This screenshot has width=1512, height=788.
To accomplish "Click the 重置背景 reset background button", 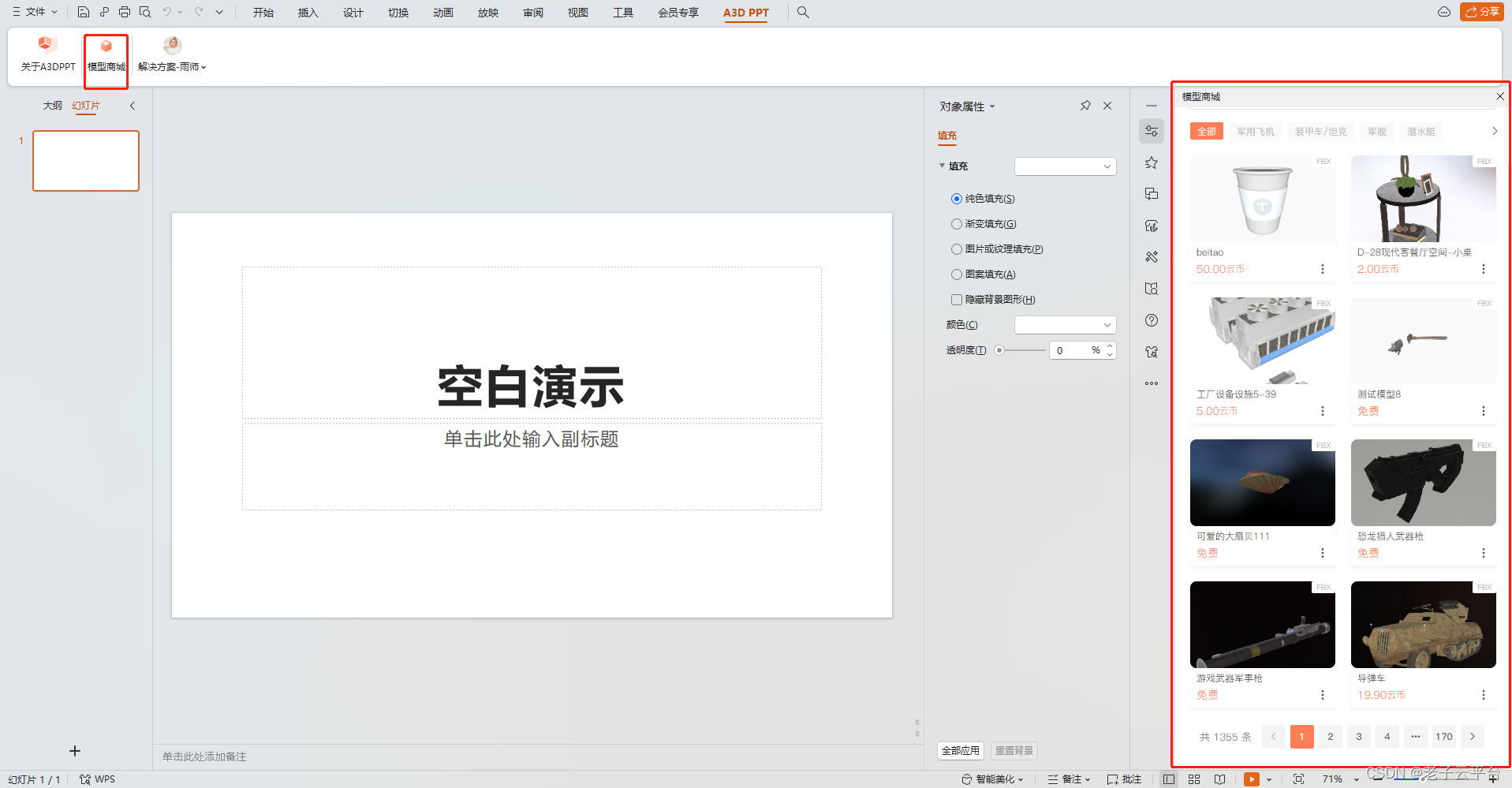I will click(x=1014, y=750).
